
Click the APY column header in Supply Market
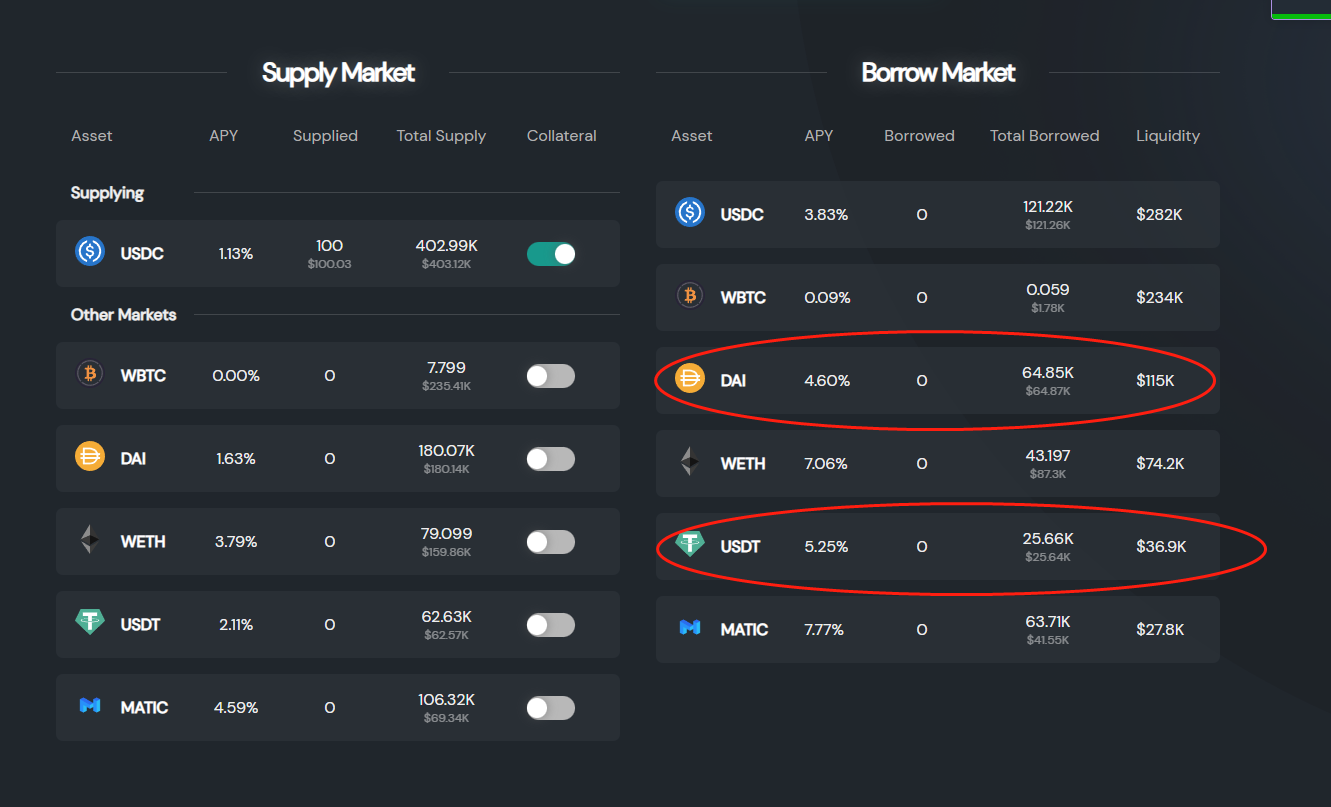[x=223, y=136]
